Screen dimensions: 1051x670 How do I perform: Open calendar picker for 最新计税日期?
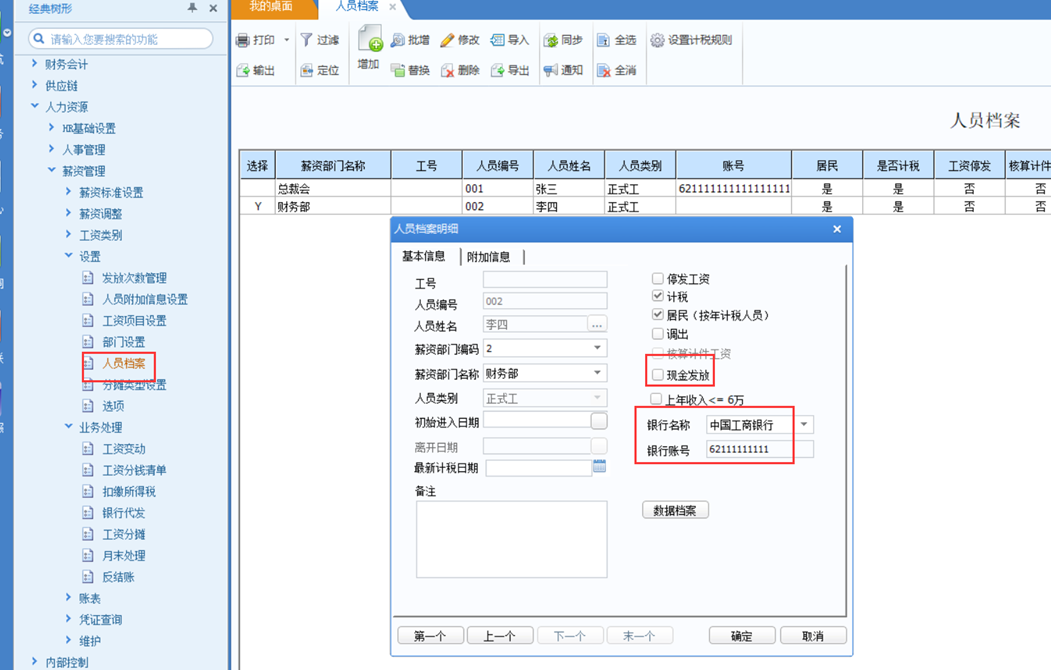[x=599, y=467]
